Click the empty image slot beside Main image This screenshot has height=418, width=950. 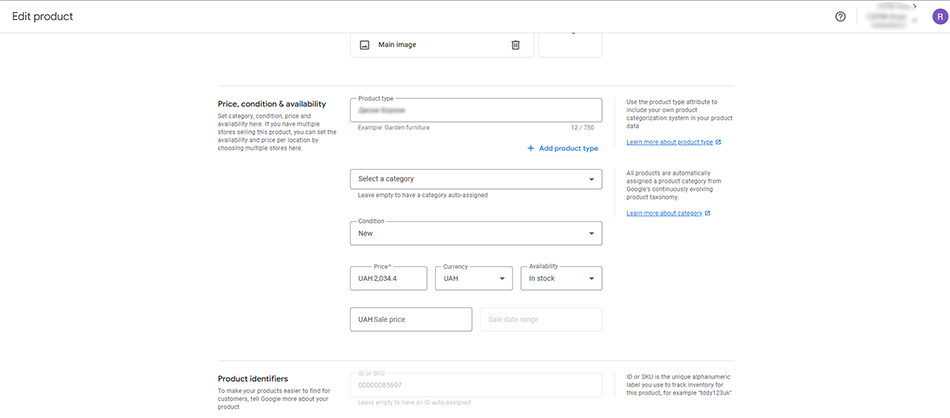click(570, 43)
